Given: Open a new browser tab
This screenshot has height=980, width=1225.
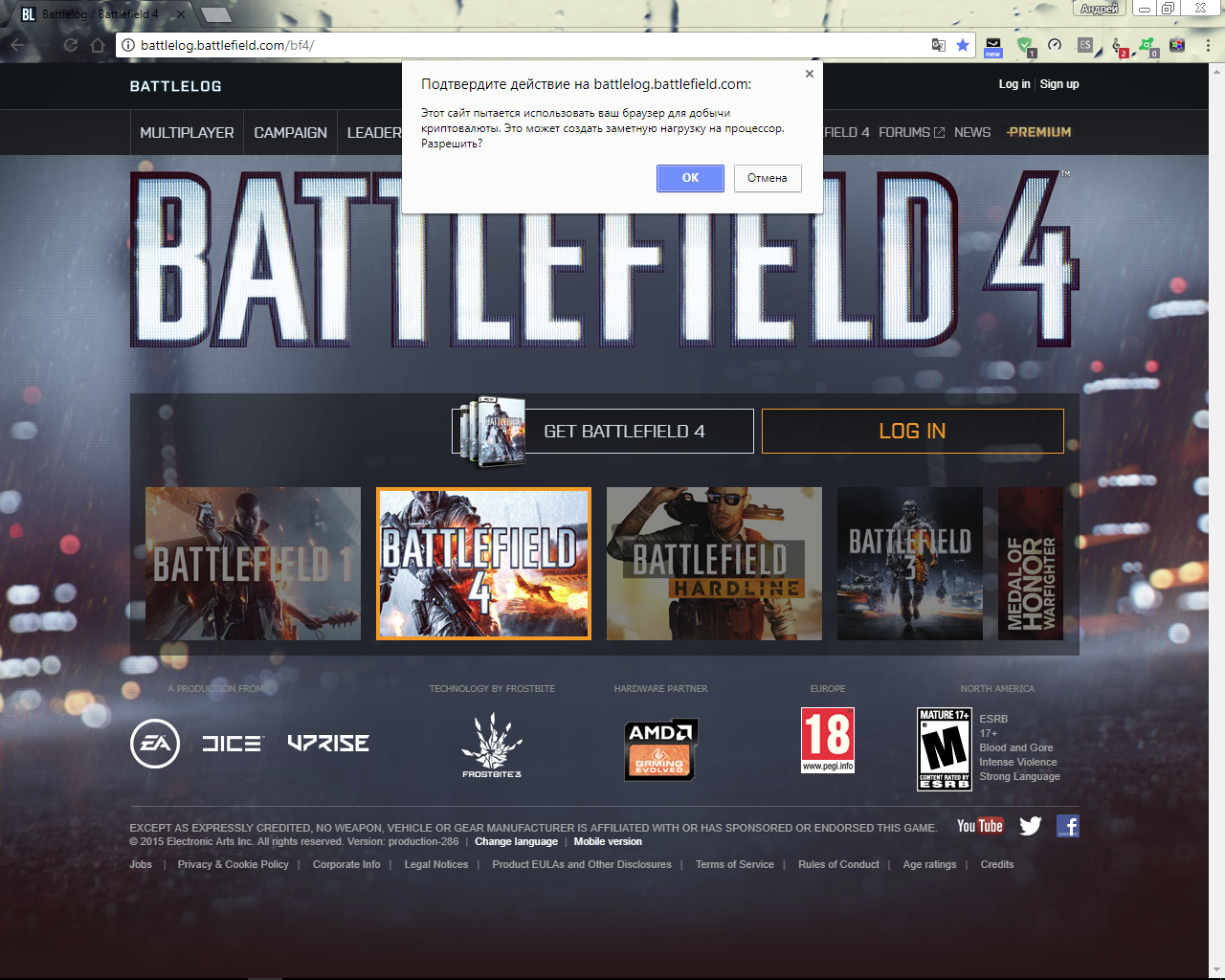Looking at the screenshot, I should [216, 14].
